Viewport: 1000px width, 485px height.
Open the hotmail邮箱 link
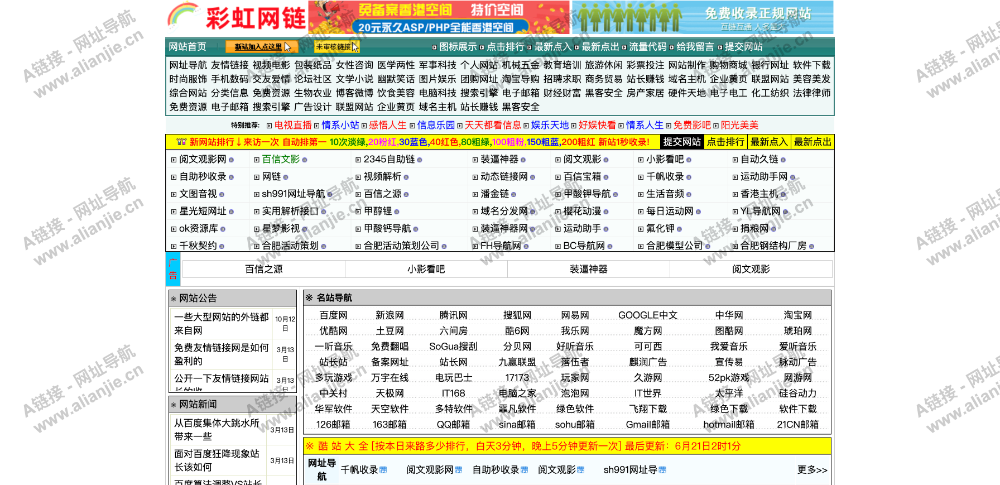coord(729,424)
